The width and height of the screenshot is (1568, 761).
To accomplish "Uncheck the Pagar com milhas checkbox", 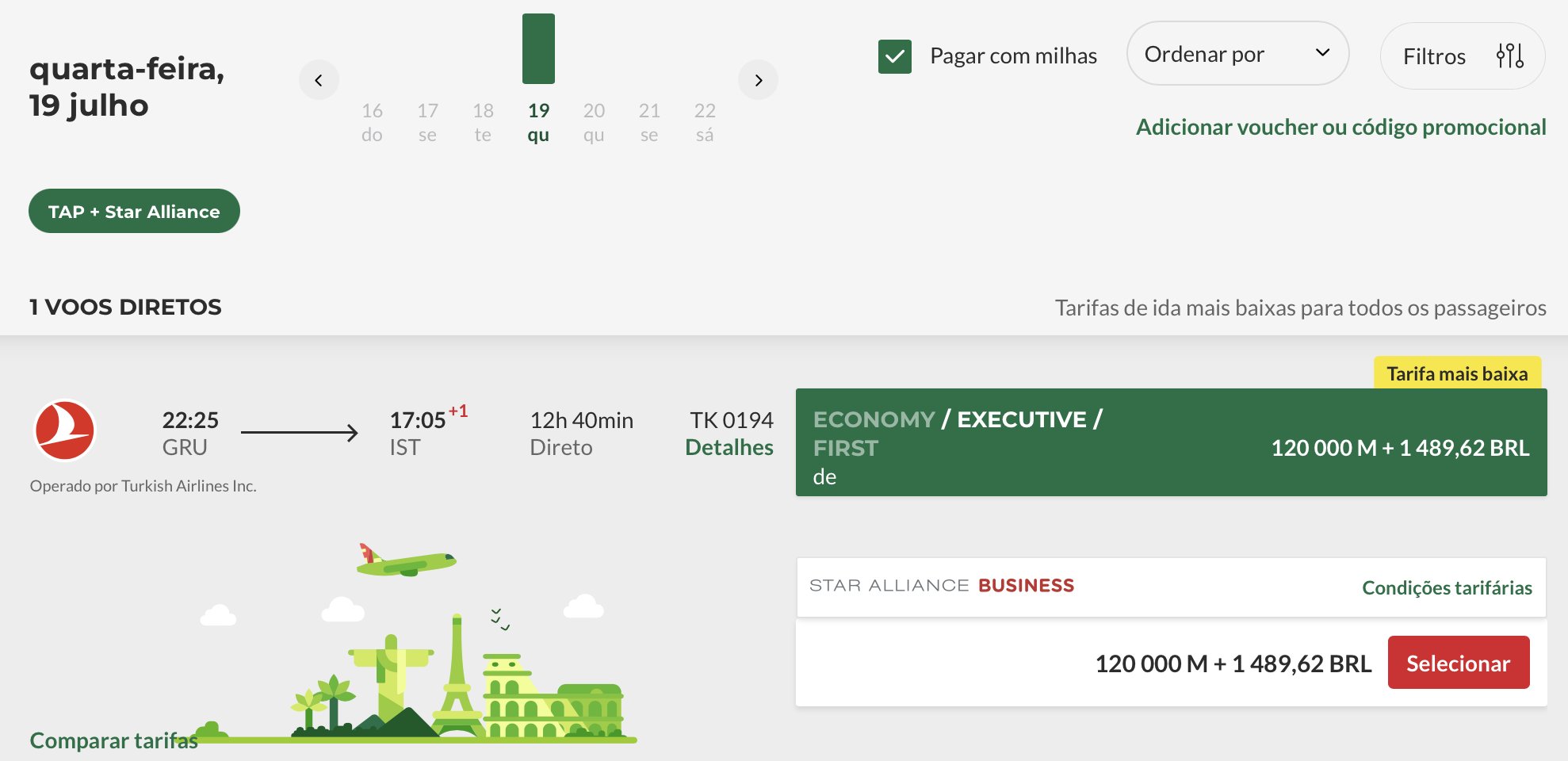I will click(895, 56).
